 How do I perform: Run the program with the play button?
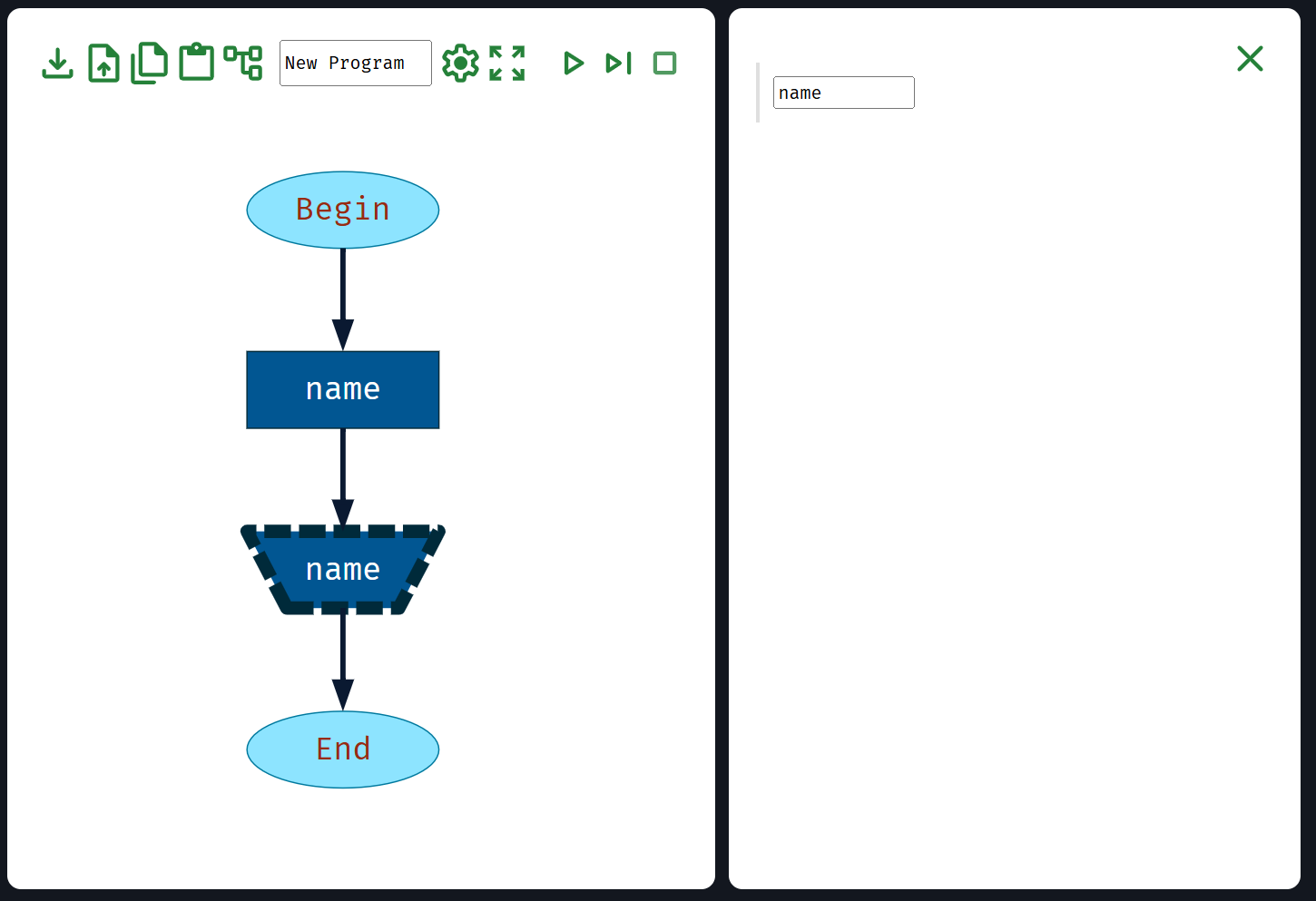[x=573, y=64]
